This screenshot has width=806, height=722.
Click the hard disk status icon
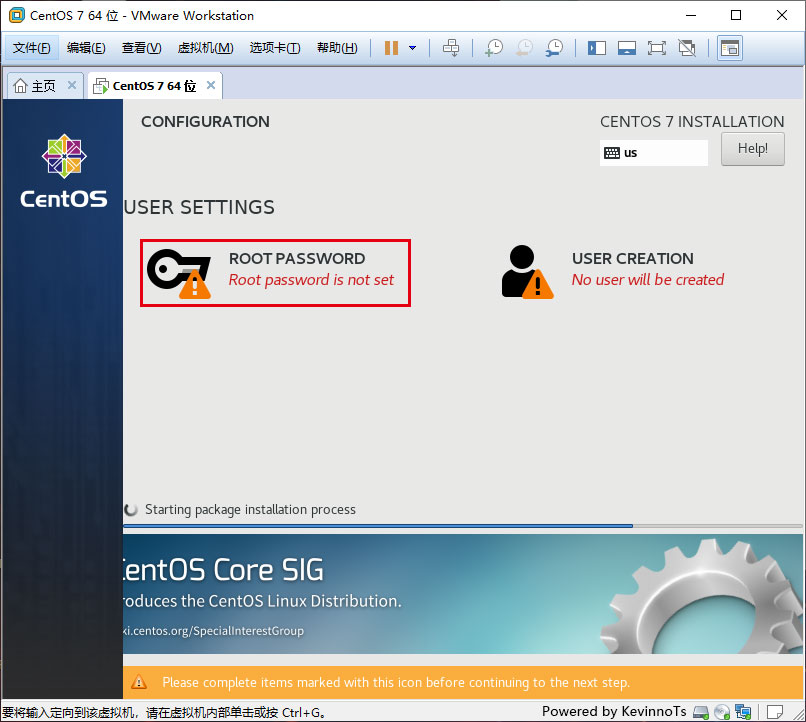pyautogui.click(x=701, y=712)
